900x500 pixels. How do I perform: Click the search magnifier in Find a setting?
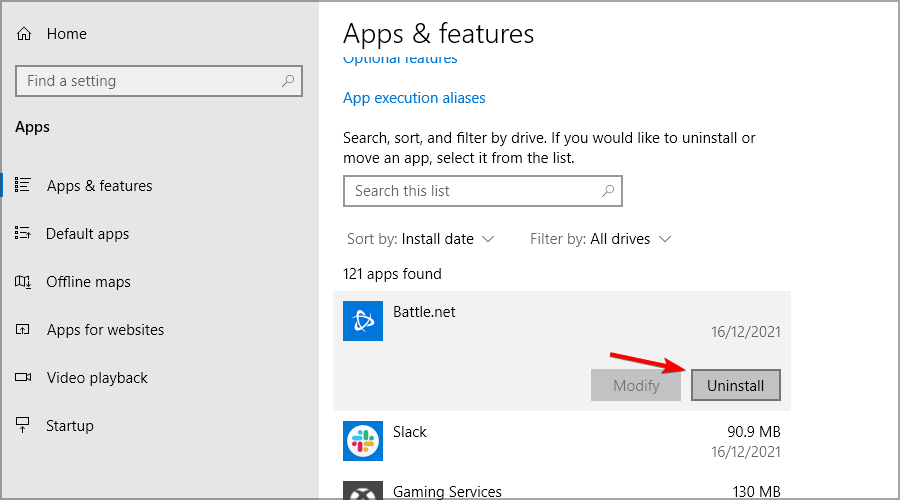tap(288, 81)
